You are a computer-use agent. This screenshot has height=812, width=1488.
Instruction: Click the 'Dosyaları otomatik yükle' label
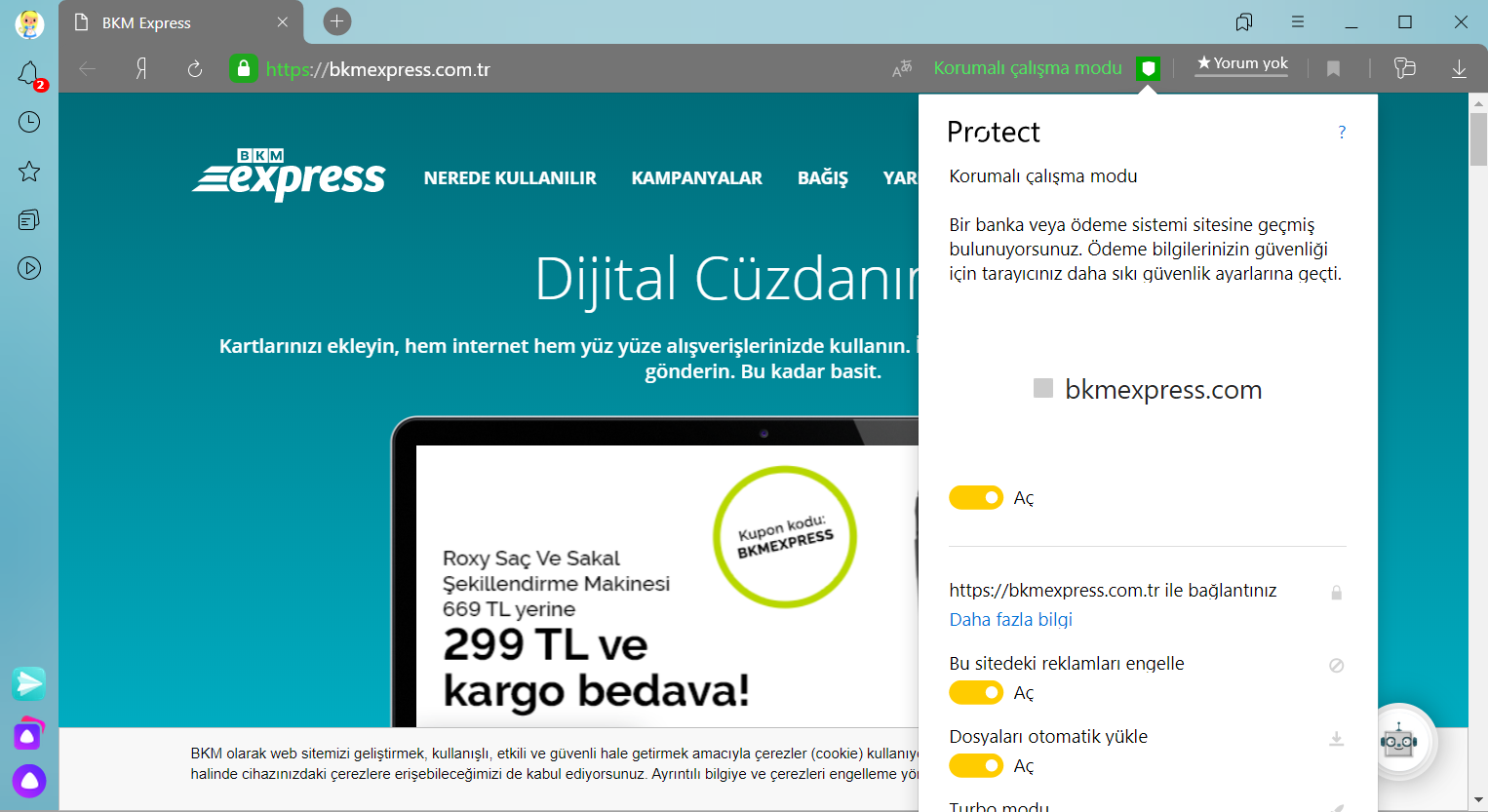point(1048,737)
